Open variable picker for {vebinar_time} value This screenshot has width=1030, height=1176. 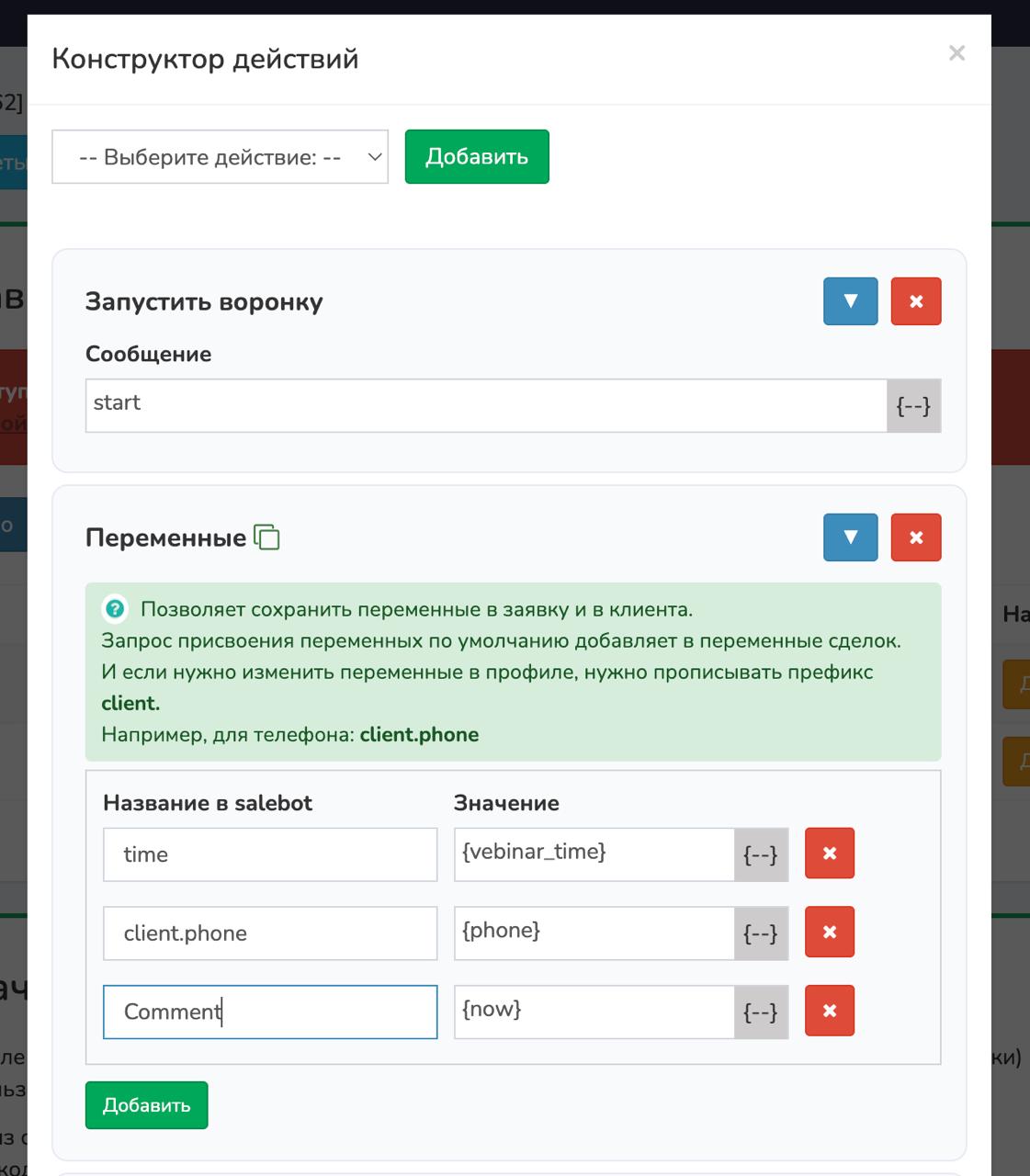point(761,855)
